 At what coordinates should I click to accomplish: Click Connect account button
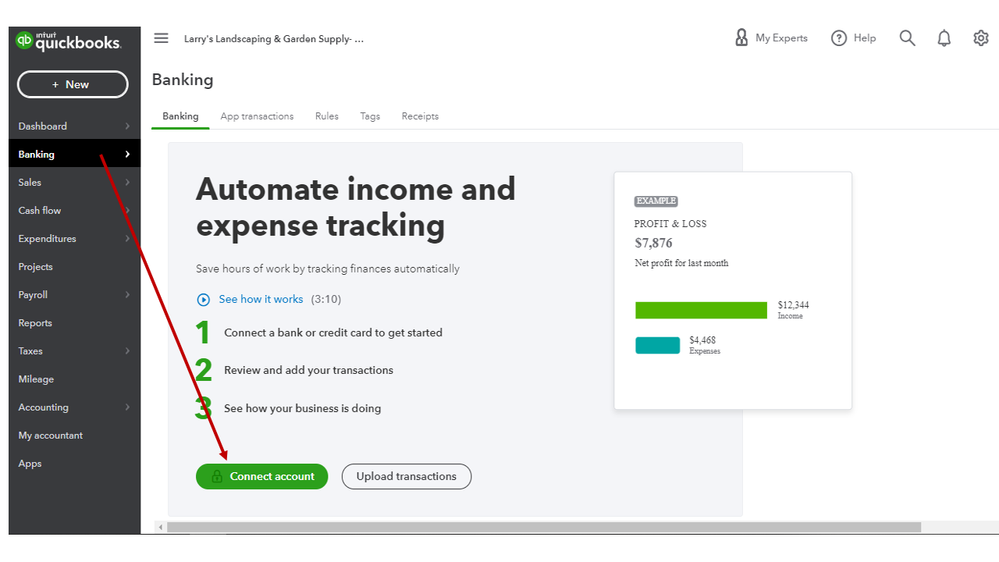click(262, 477)
